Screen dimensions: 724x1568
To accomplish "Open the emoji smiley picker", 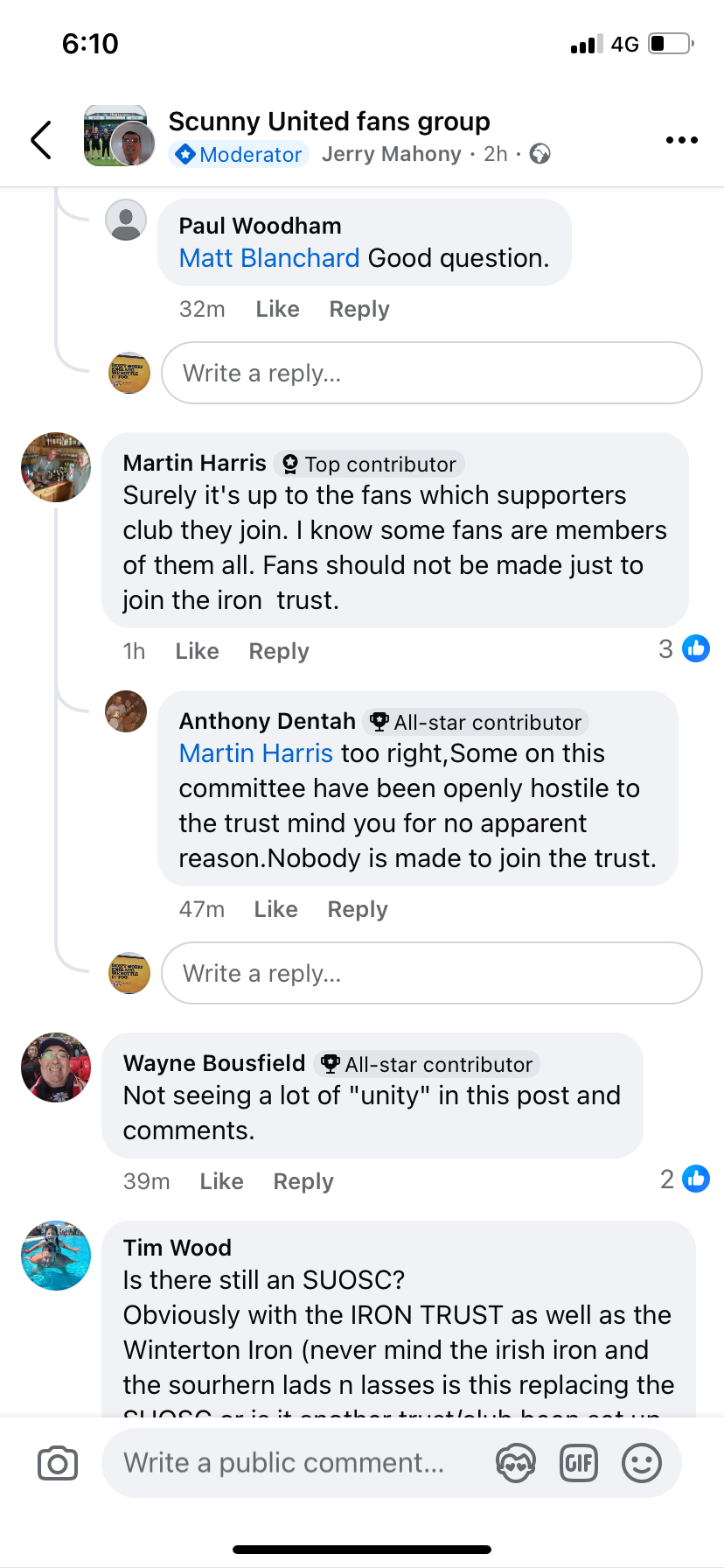I will pos(641,1463).
